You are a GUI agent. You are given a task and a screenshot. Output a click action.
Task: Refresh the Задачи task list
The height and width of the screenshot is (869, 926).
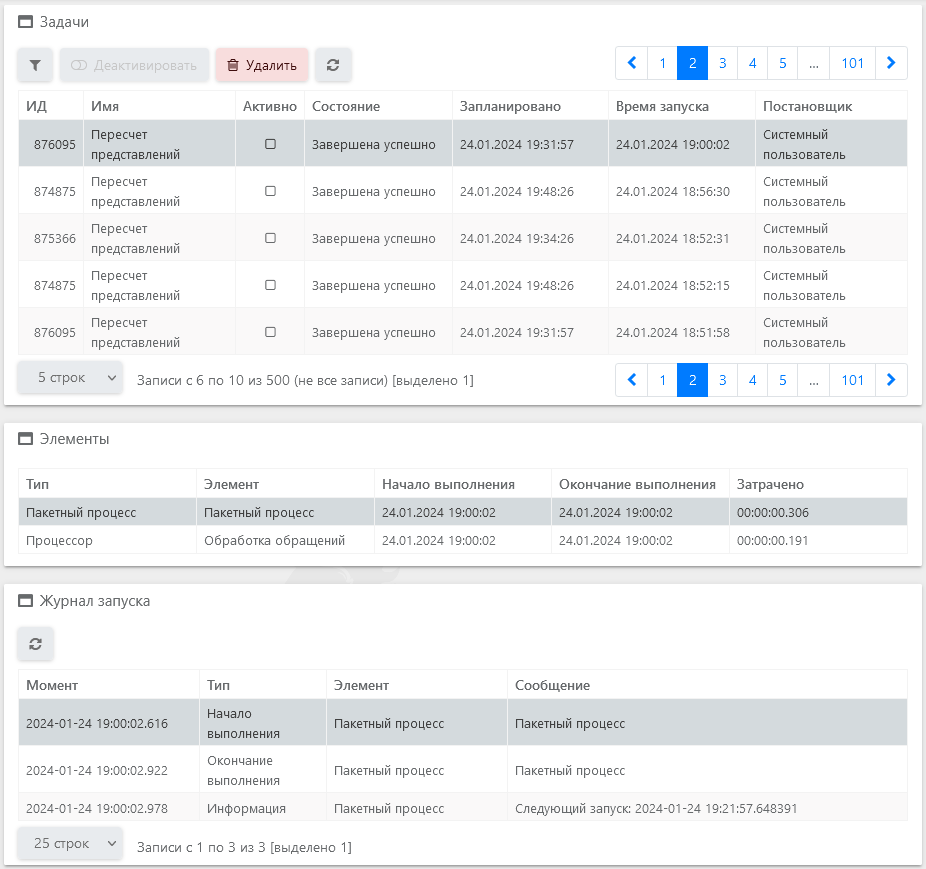pyautogui.click(x=333, y=65)
